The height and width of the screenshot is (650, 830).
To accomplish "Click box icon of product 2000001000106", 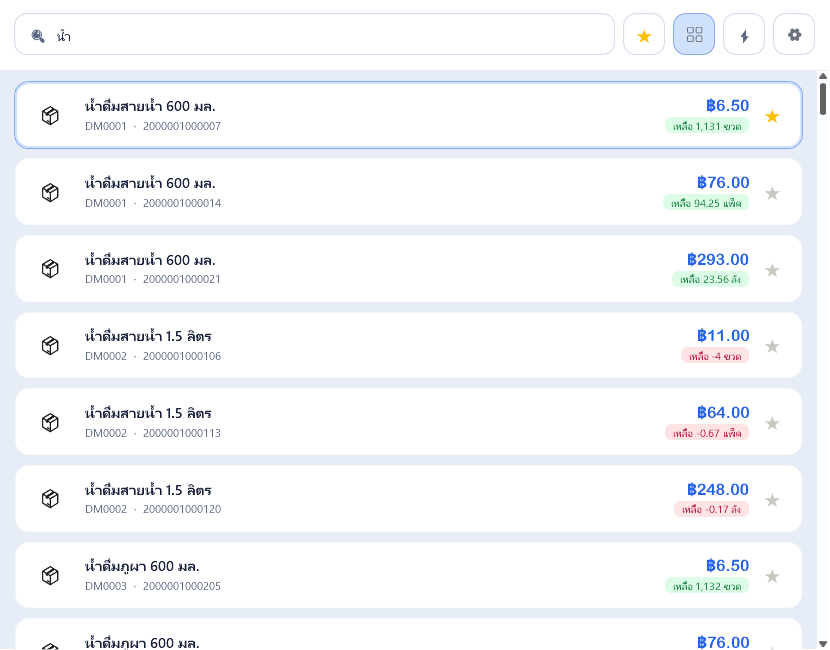I will [50, 346].
